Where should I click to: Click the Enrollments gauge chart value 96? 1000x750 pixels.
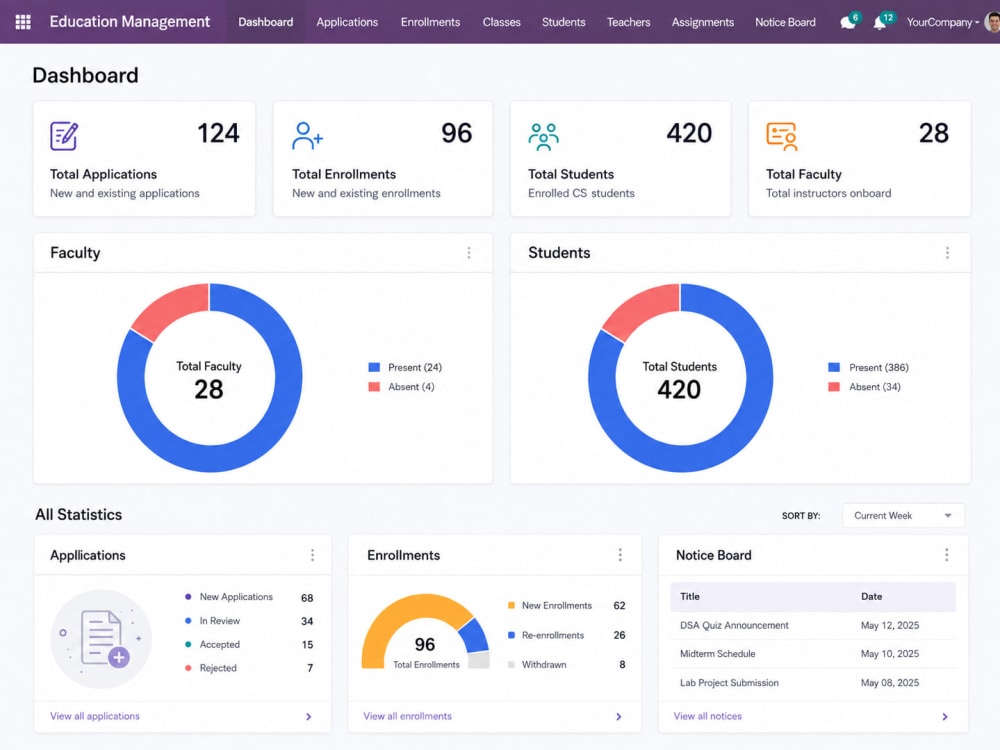[x=425, y=644]
